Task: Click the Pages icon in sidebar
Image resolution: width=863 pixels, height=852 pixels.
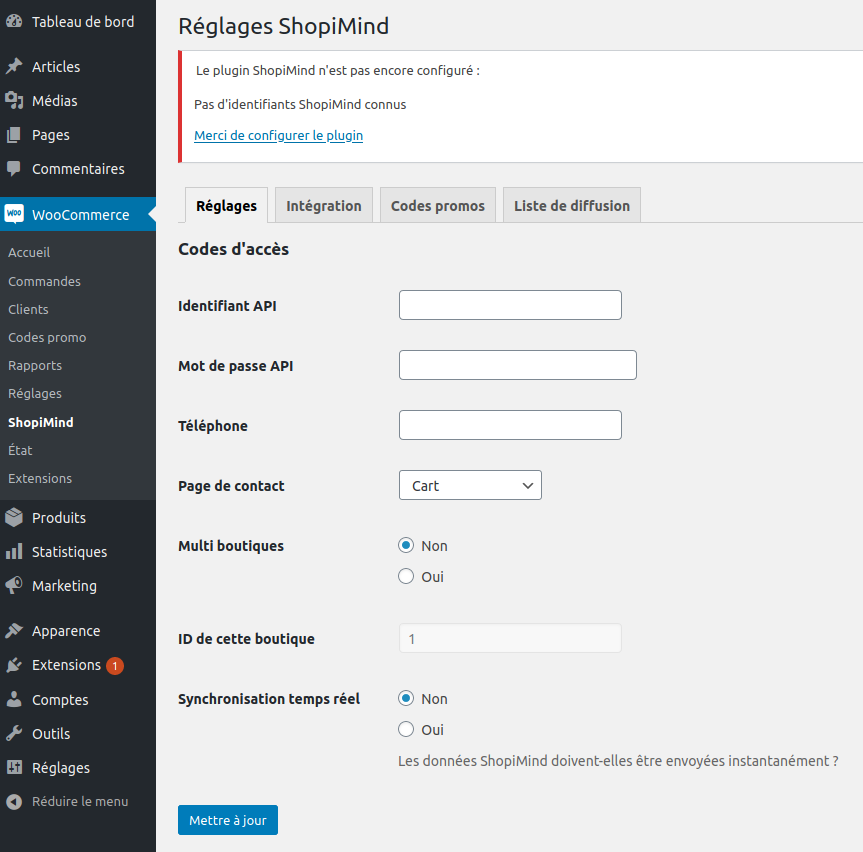Action: coord(14,135)
